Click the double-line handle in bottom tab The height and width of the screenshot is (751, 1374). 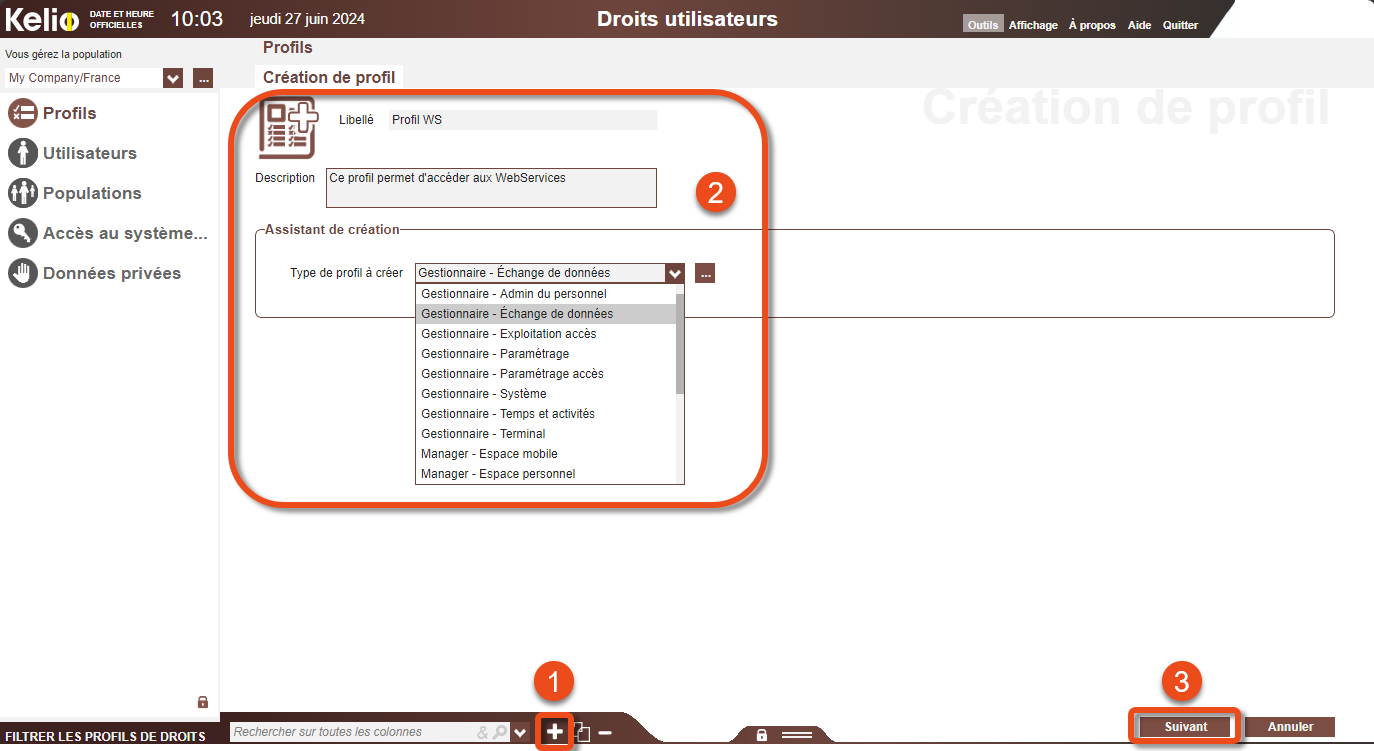click(x=797, y=735)
